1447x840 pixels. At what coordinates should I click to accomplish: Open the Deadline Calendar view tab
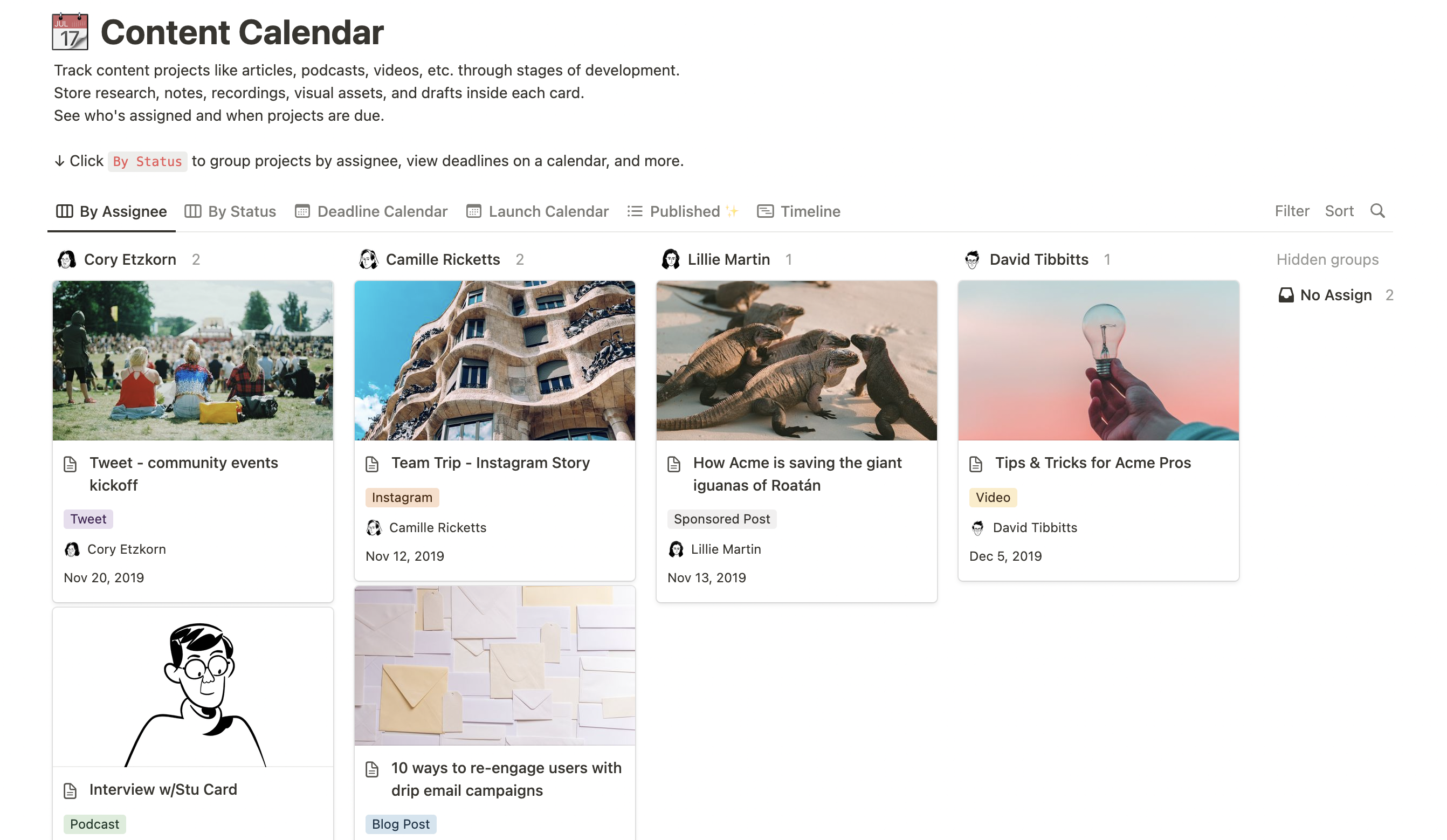[x=371, y=211]
